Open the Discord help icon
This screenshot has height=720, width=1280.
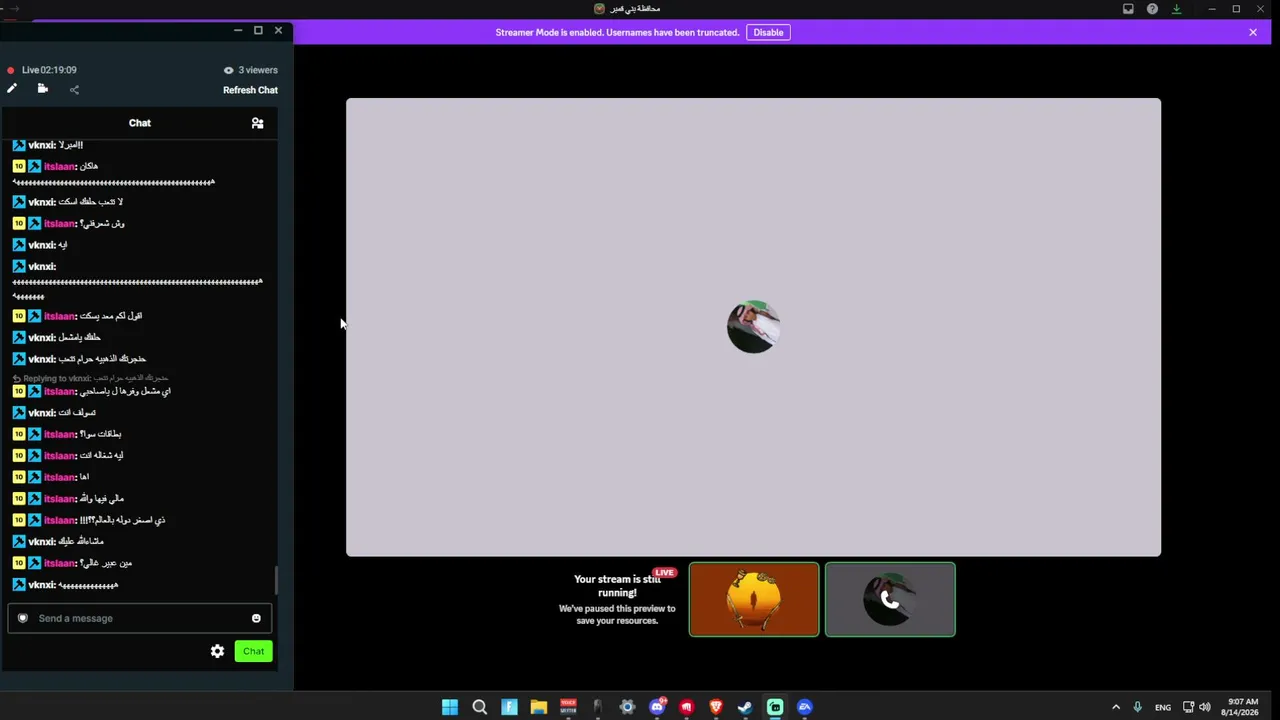pyautogui.click(x=1152, y=9)
